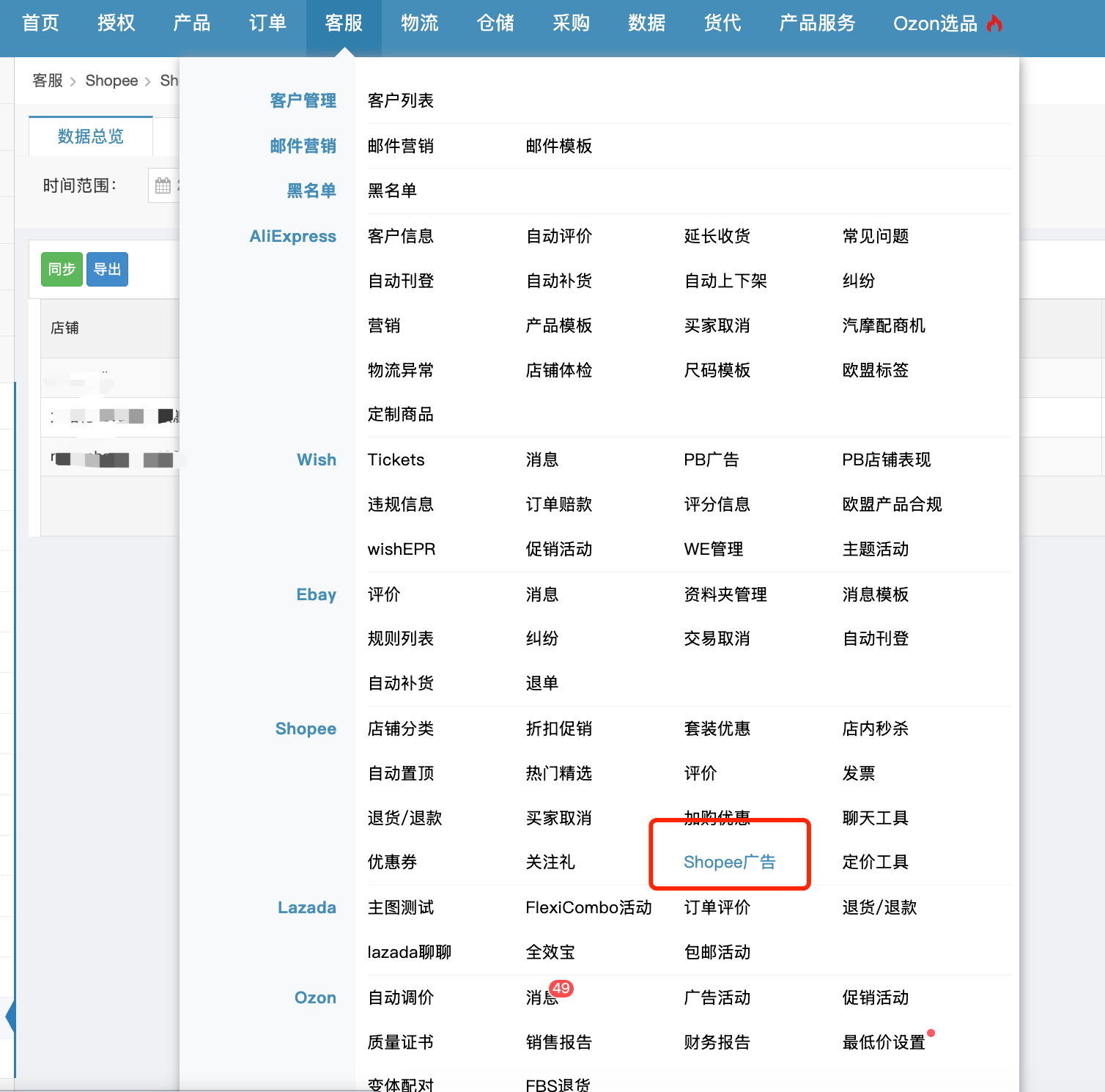The image size is (1105, 1092).
Task: Open Shopee 店铺分类 entry
Action: tap(401, 728)
